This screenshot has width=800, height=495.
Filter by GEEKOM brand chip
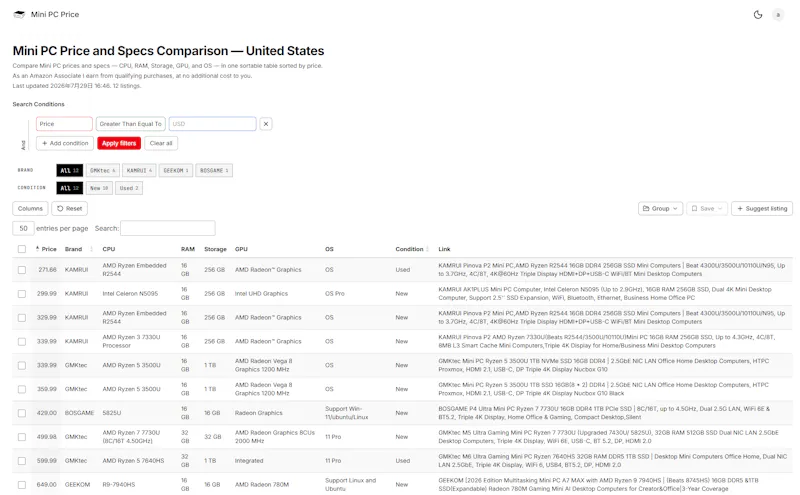[176, 170]
